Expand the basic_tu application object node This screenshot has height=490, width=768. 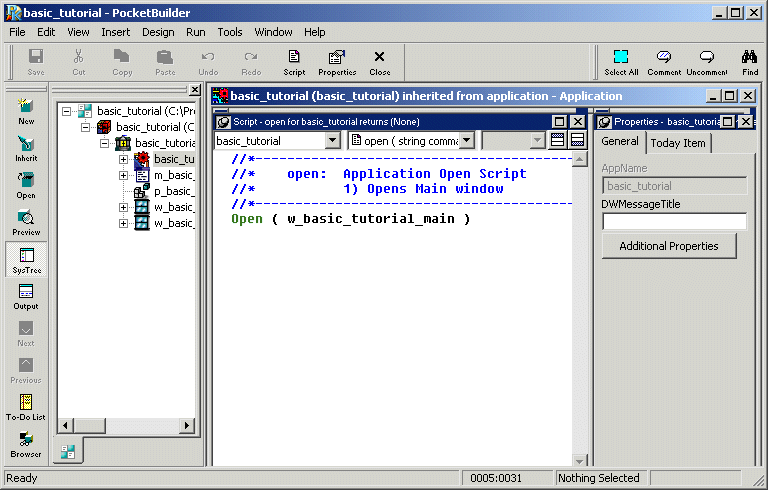[123, 159]
